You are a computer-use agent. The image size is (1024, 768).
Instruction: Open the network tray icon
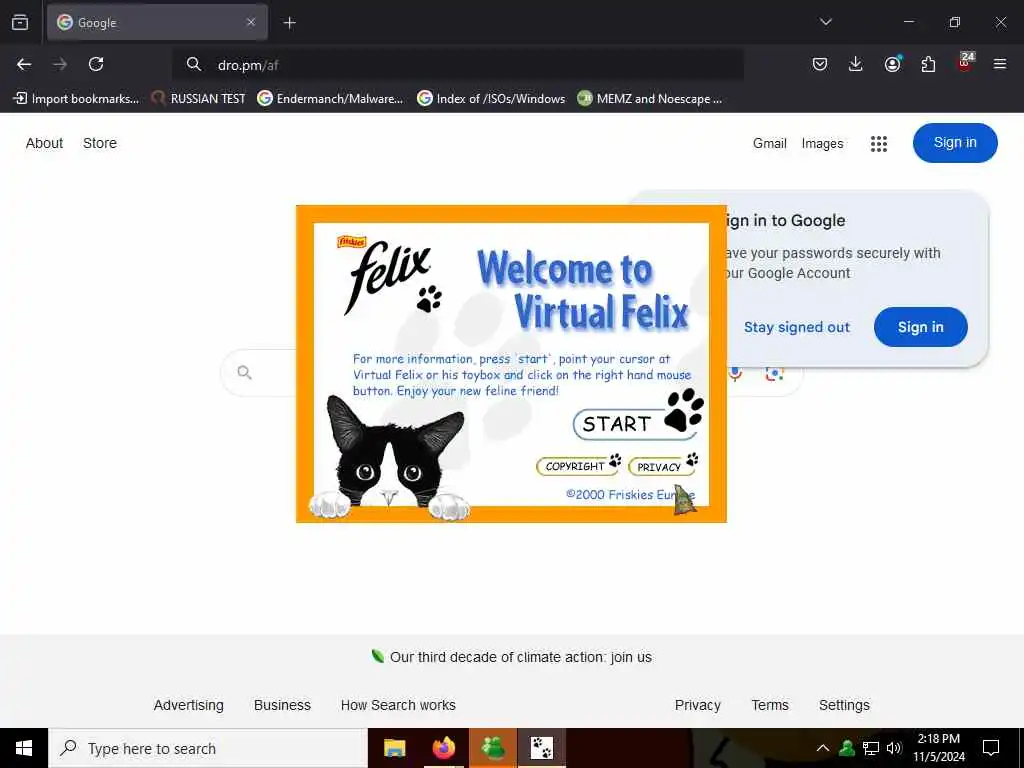click(x=871, y=748)
